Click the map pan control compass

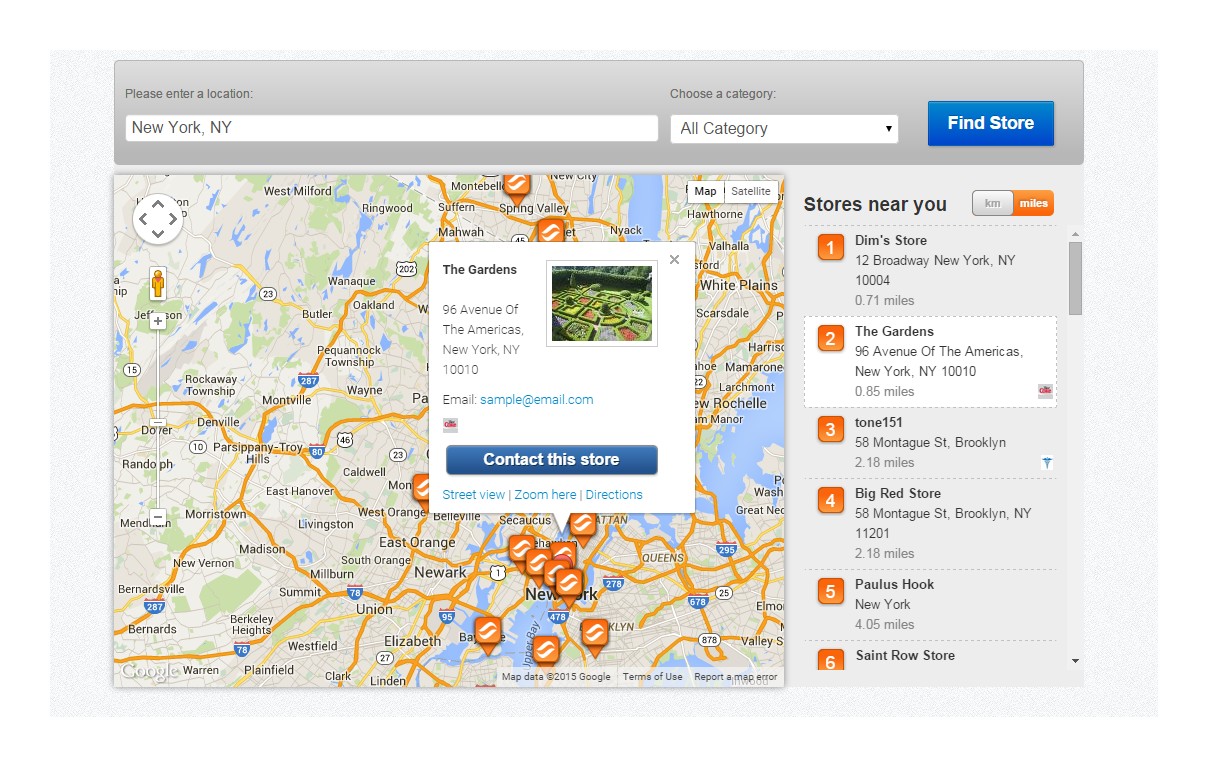click(x=158, y=219)
